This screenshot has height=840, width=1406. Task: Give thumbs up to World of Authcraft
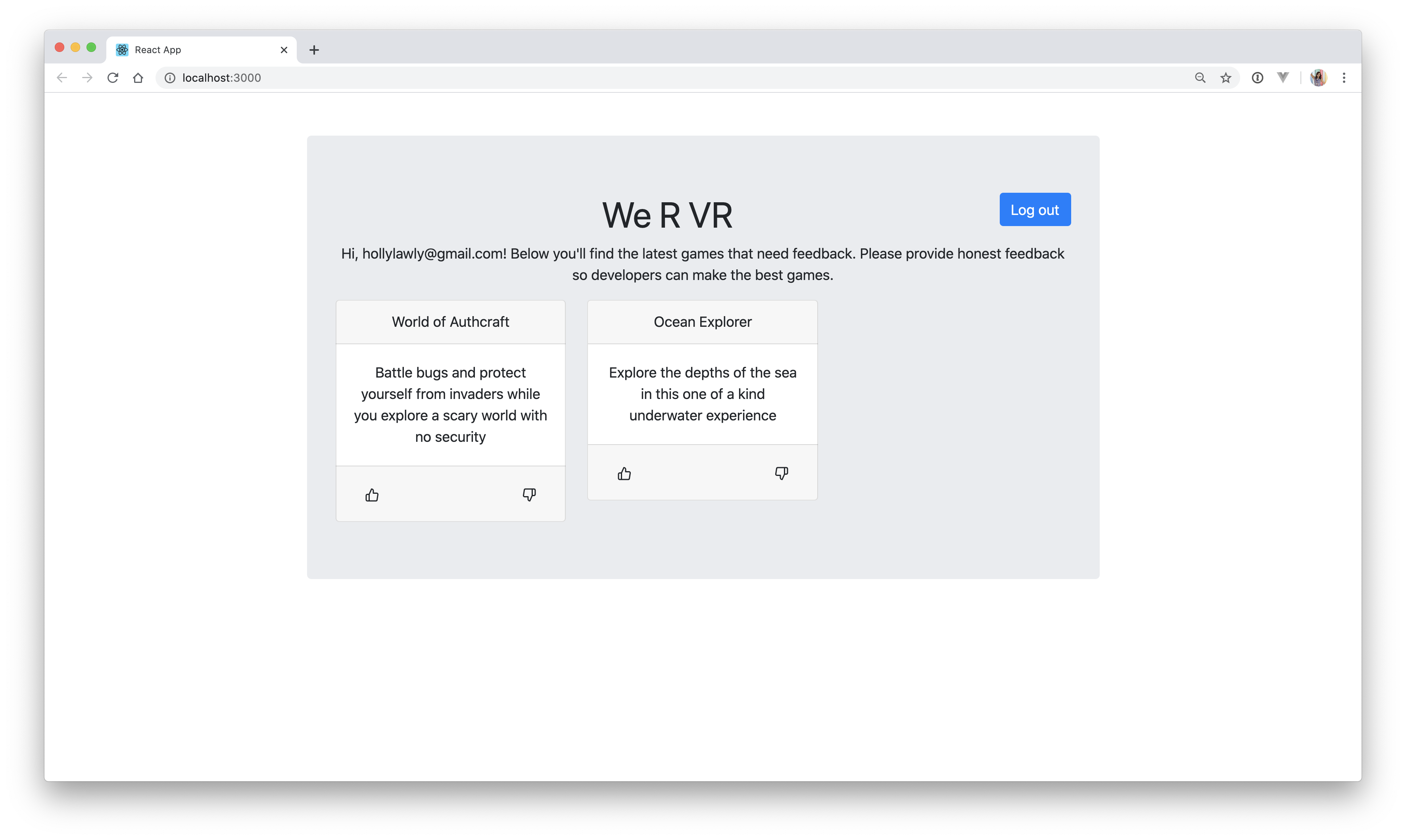pos(372,495)
